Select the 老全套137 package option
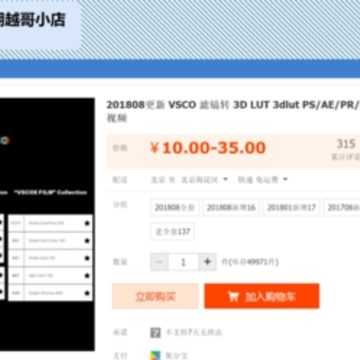360x360 pixels. [173, 231]
